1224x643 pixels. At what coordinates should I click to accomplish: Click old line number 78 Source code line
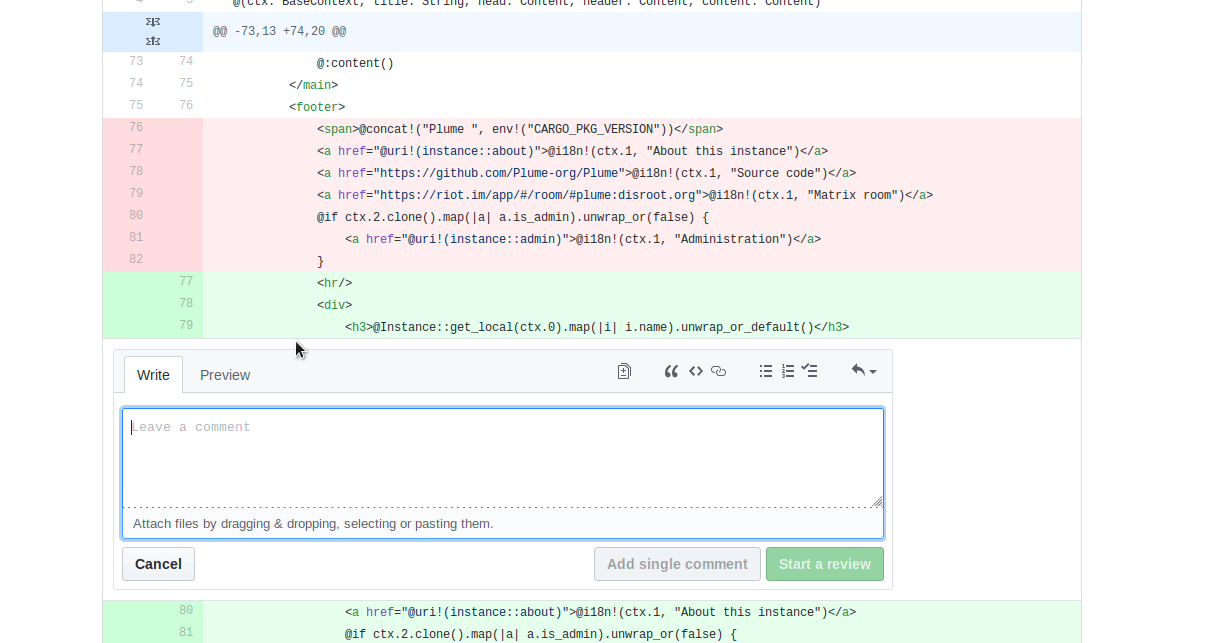pyautogui.click(x=135, y=172)
